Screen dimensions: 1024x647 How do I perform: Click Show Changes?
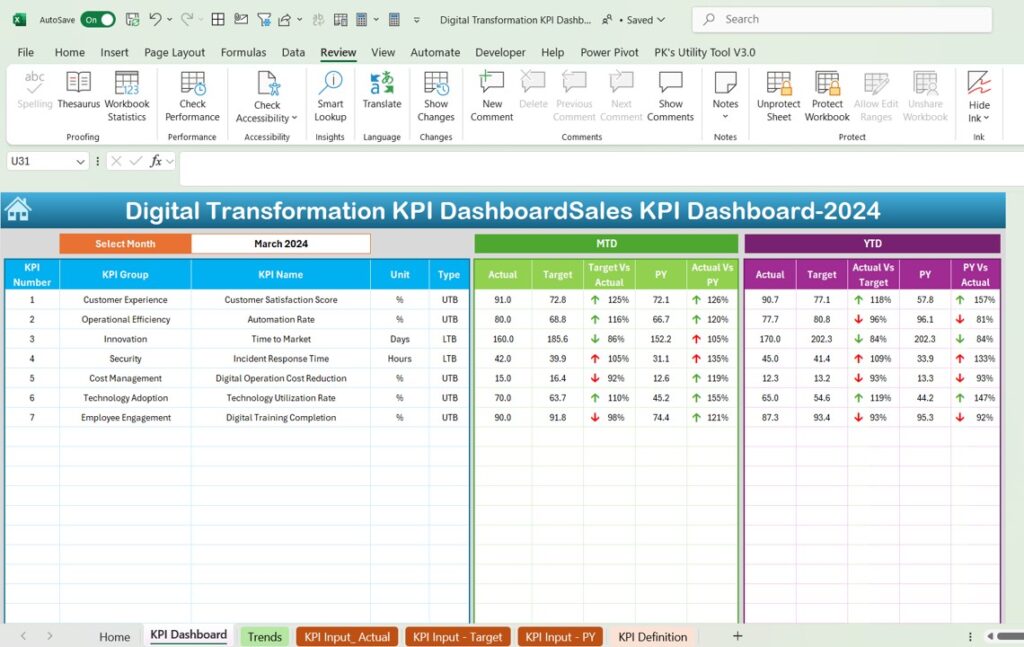tap(436, 97)
